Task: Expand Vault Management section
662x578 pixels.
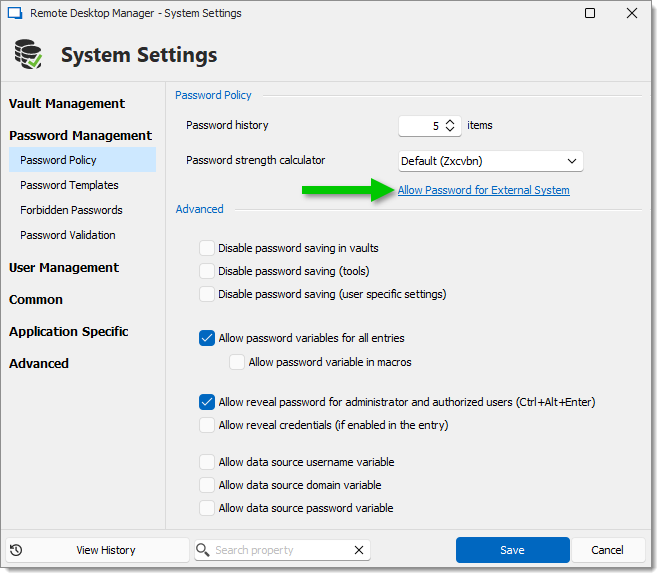Action: (x=67, y=104)
